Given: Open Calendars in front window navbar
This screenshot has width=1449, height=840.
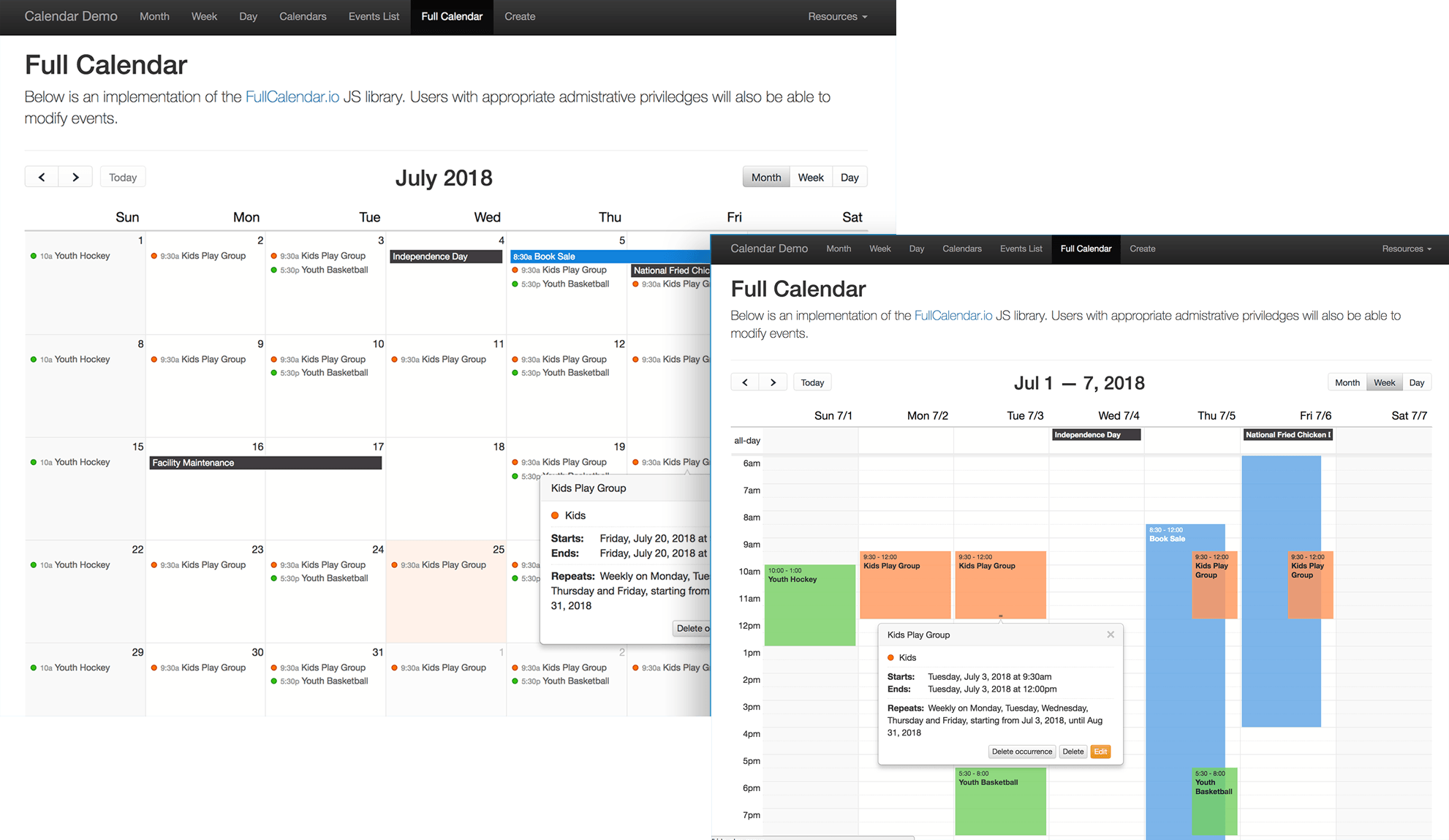Looking at the screenshot, I should click(962, 249).
